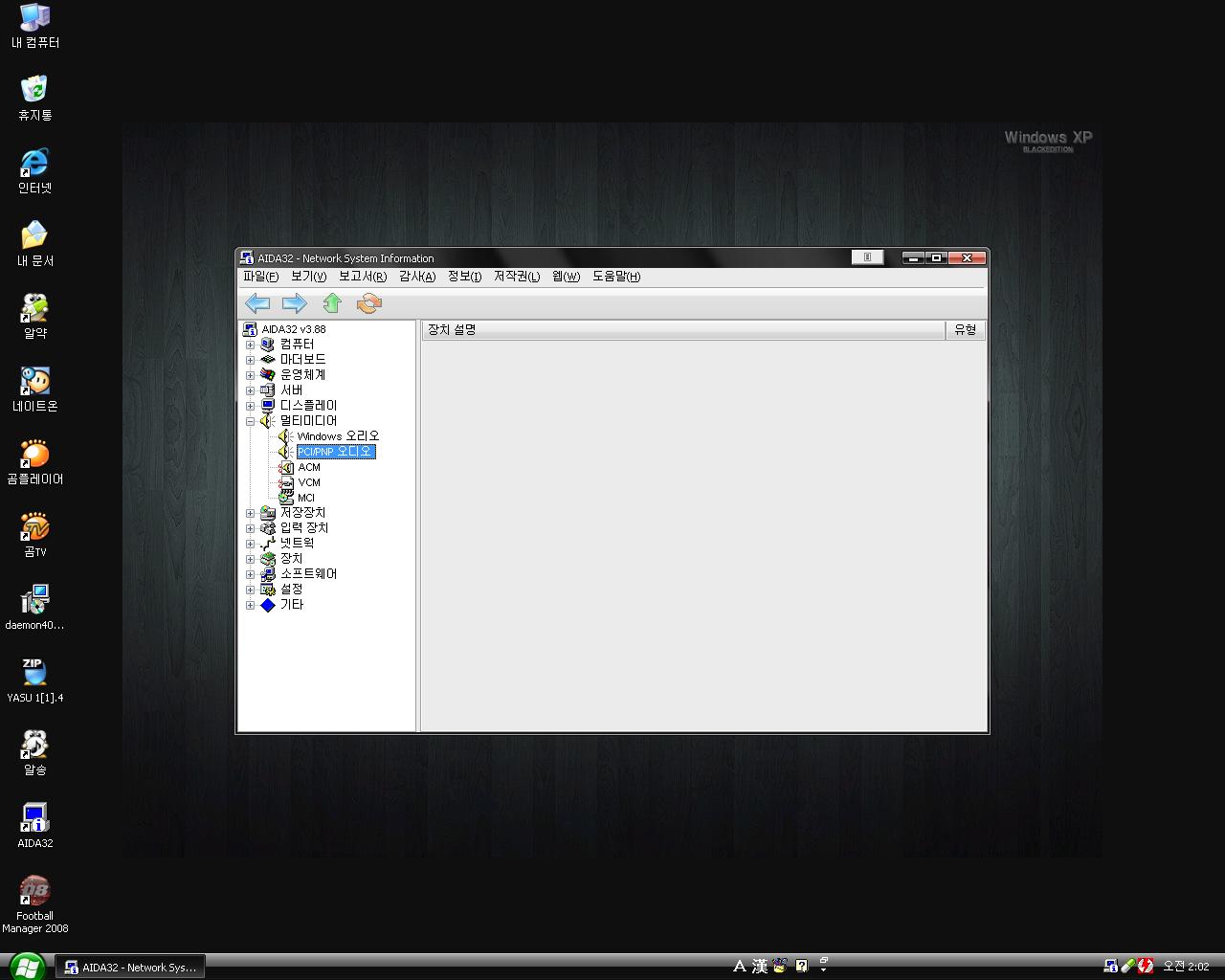Click the AIDA32 taskbar button
Screen dimensions: 1225x980
coord(130,968)
